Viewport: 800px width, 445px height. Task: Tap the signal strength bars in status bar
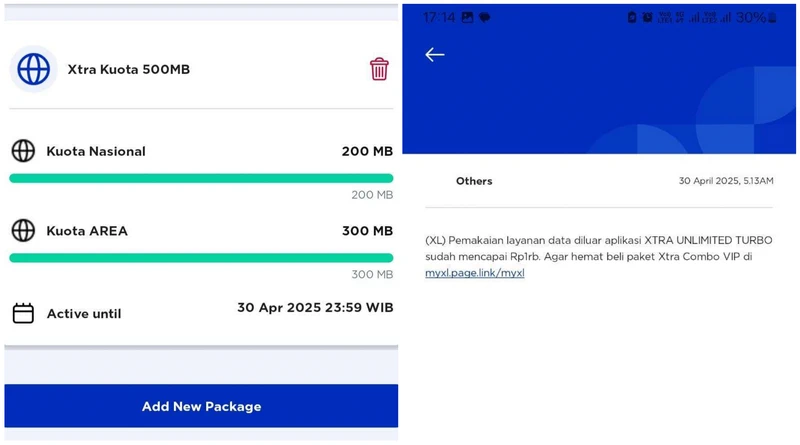pyautogui.click(x=694, y=18)
